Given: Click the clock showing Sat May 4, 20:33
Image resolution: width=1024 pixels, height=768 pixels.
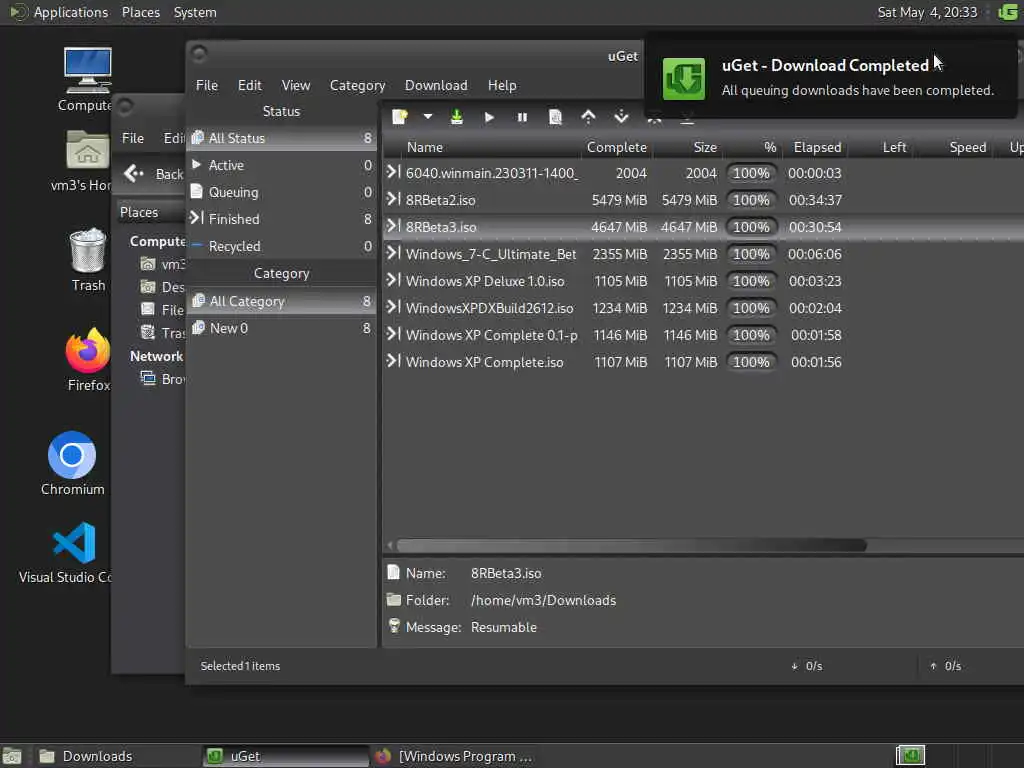Looking at the screenshot, I should (x=927, y=12).
